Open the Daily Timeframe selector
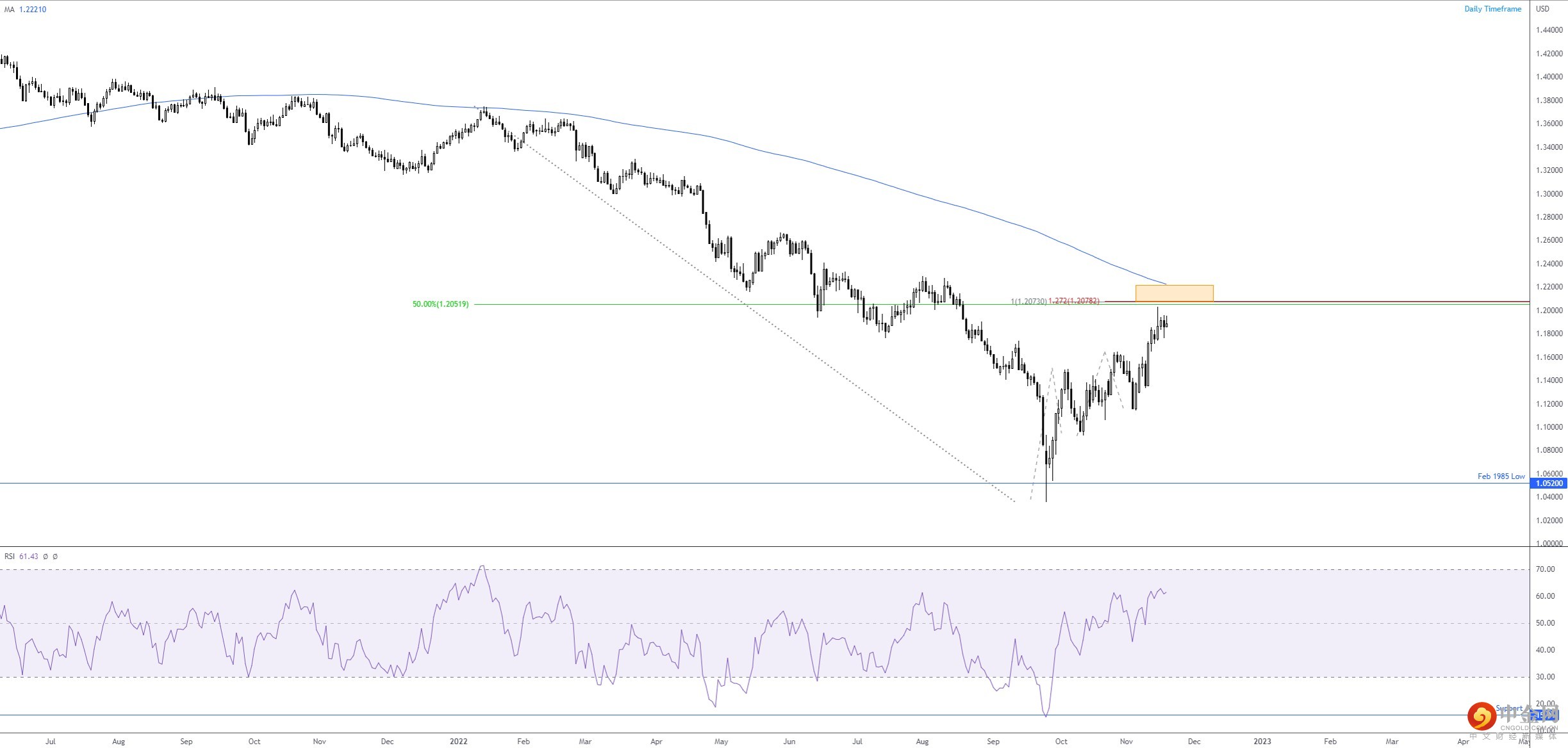The height and width of the screenshot is (748, 1568). coord(1494,8)
